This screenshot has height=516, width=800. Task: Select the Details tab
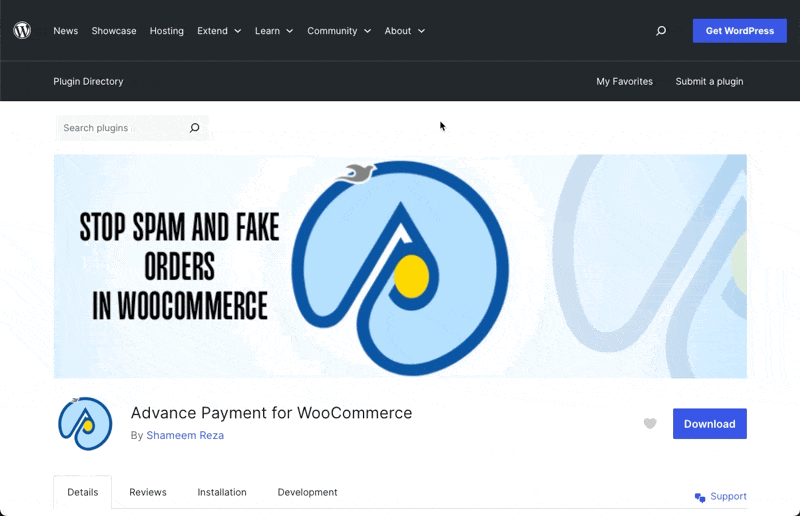coord(83,492)
